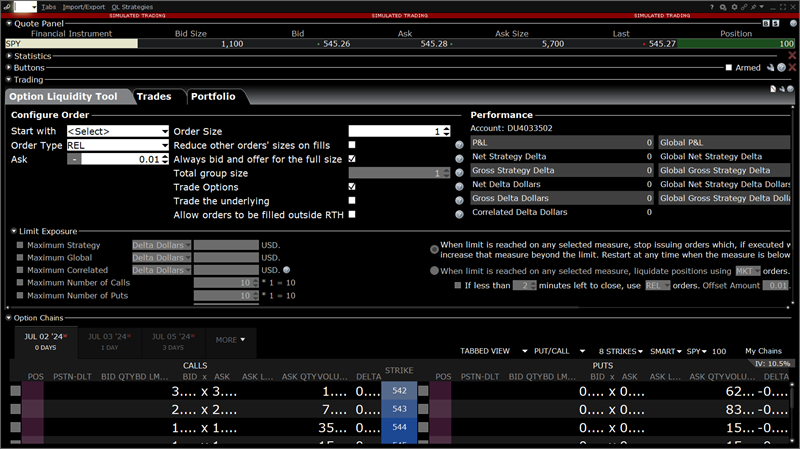Open the gear configuration icon in title bar

point(734,7)
